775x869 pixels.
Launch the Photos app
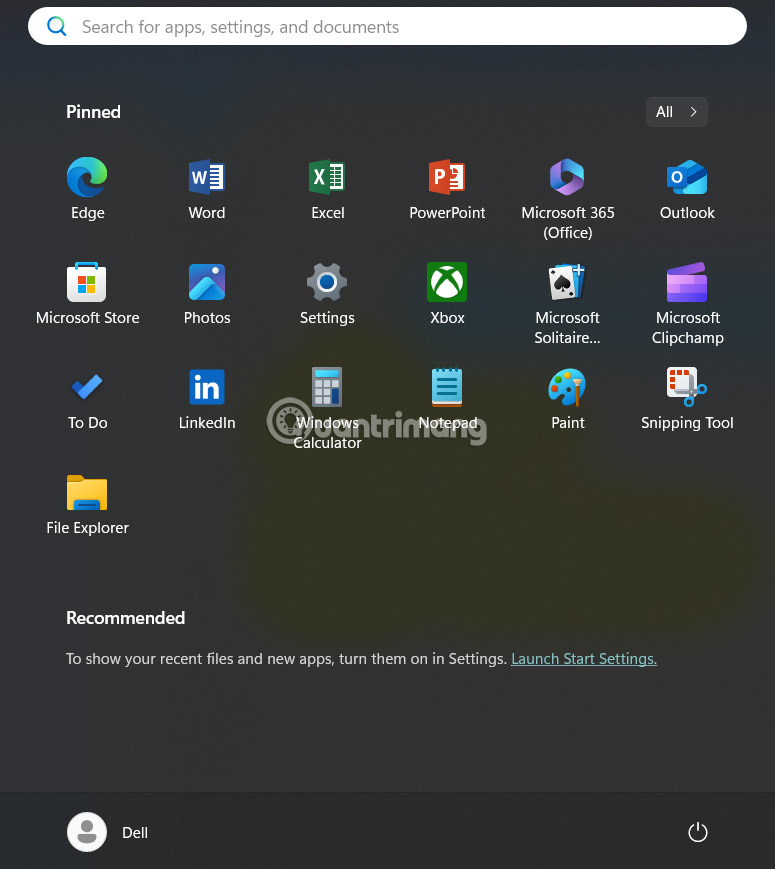[x=207, y=282]
